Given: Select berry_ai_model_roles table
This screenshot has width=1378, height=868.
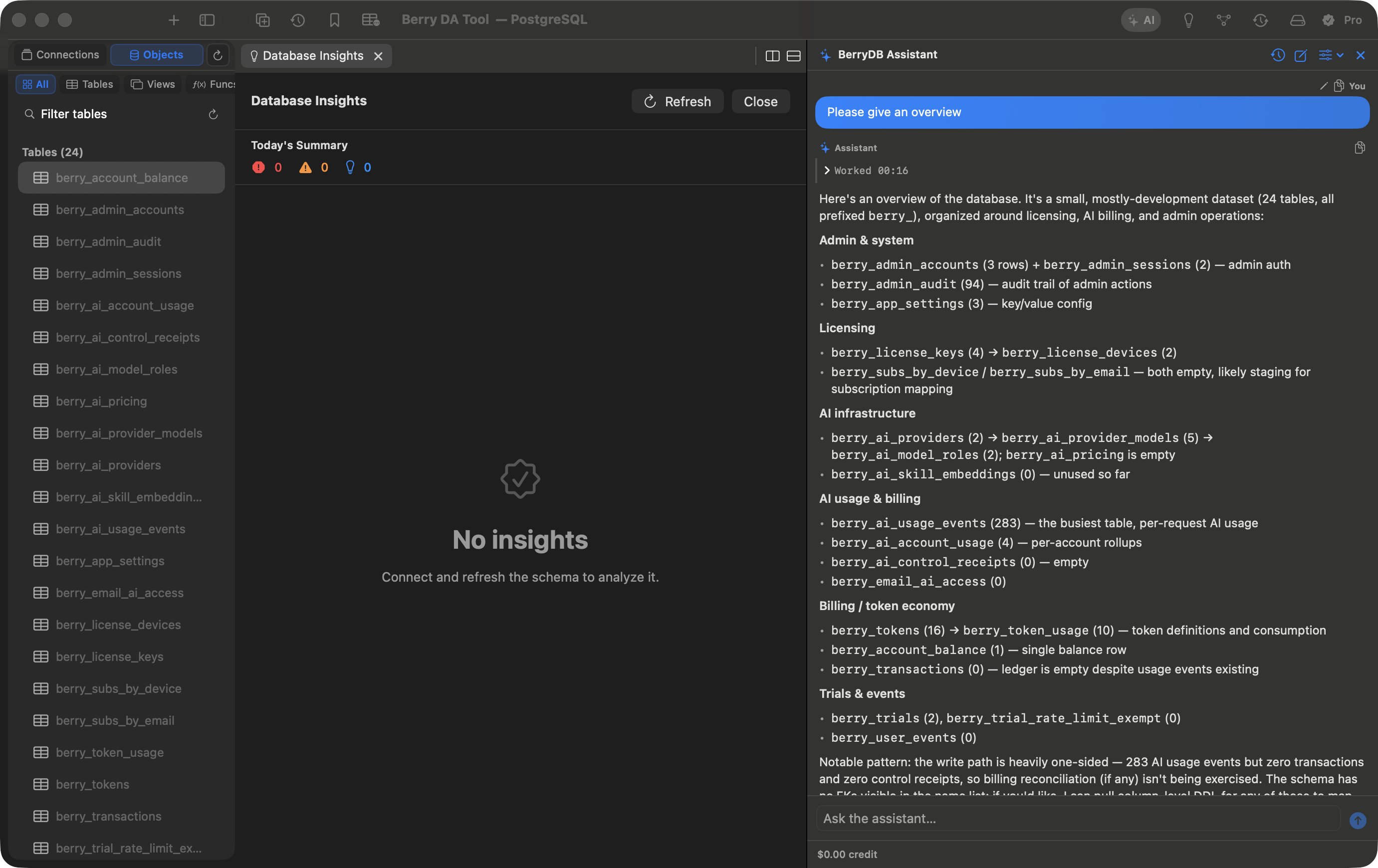Looking at the screenshot, I should [121, 370].
